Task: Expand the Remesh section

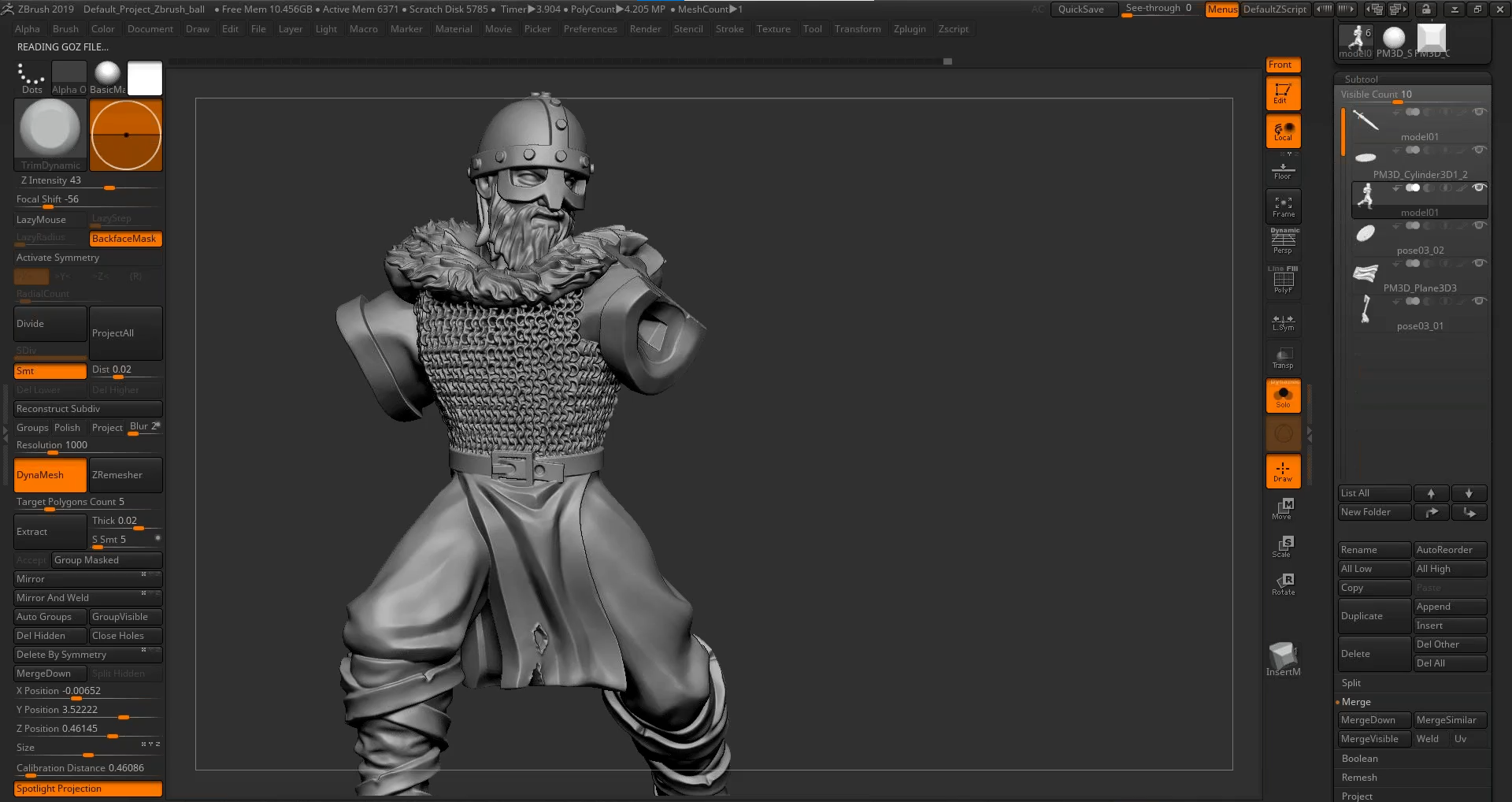Action: point(1359,778)
